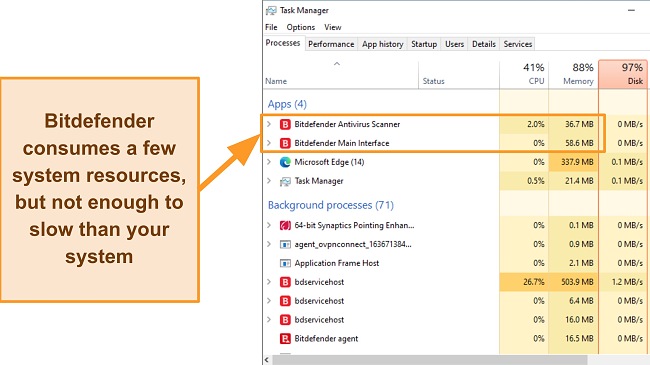Click the Application Frame Host icon

point(285,263)
